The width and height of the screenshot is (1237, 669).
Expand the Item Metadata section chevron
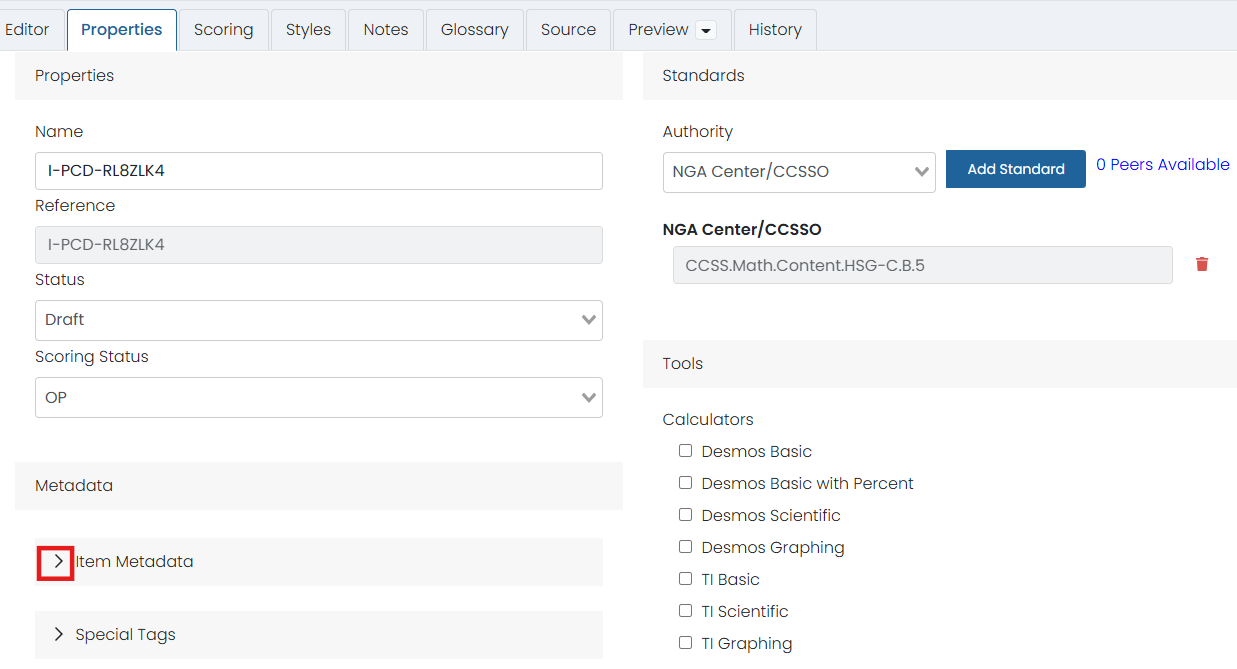point(58,562)
